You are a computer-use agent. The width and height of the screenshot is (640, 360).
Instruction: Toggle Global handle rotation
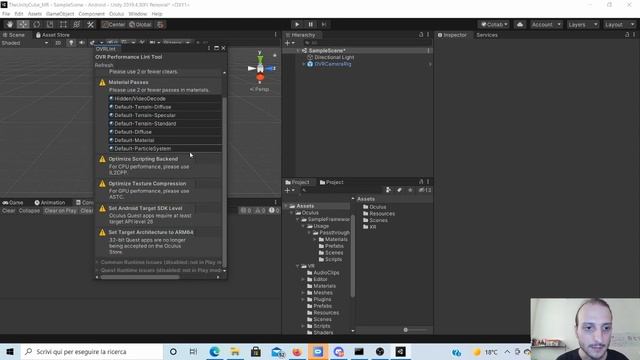140,24
